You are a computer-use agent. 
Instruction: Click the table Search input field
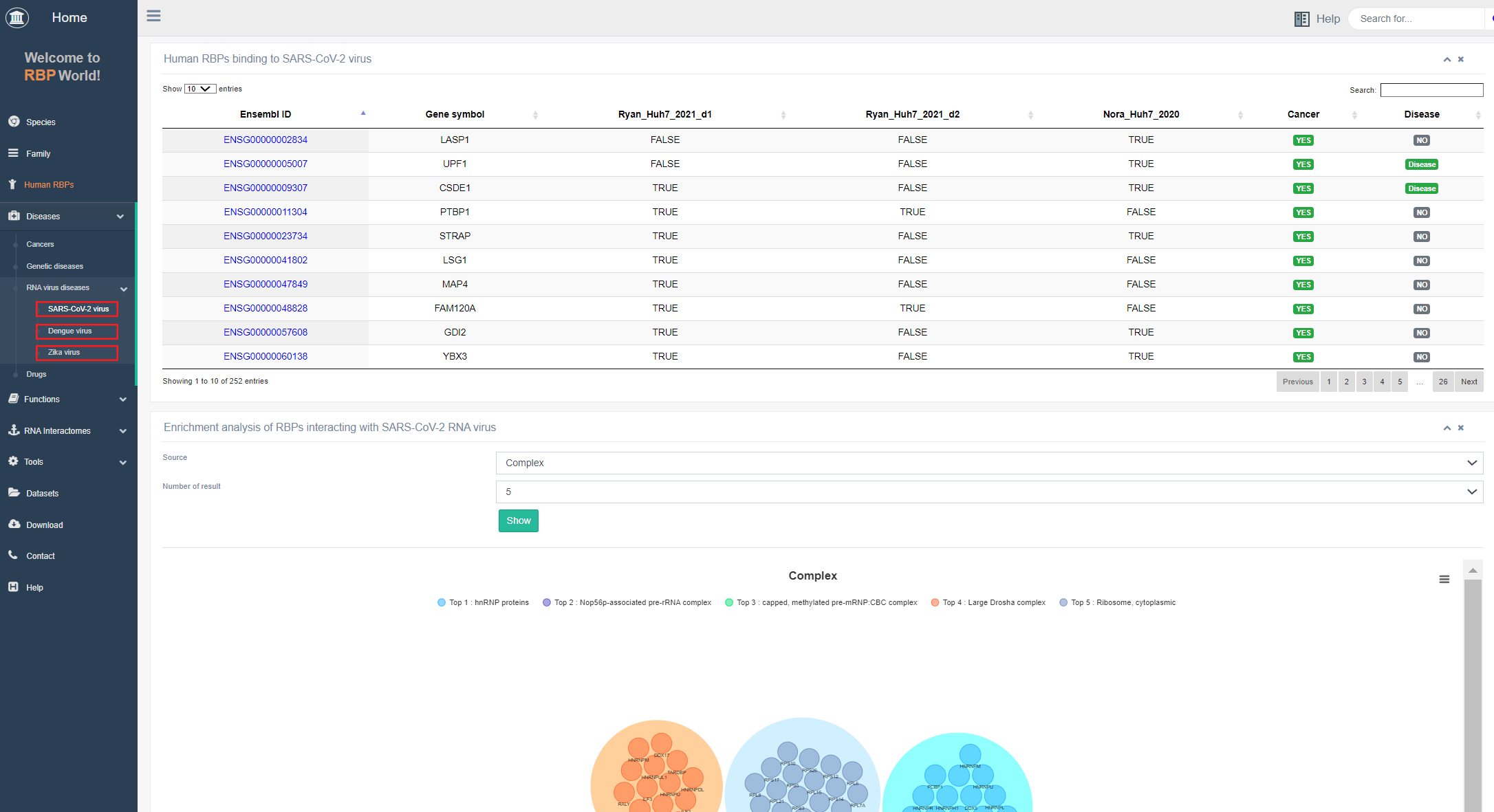click(1431, 90)
